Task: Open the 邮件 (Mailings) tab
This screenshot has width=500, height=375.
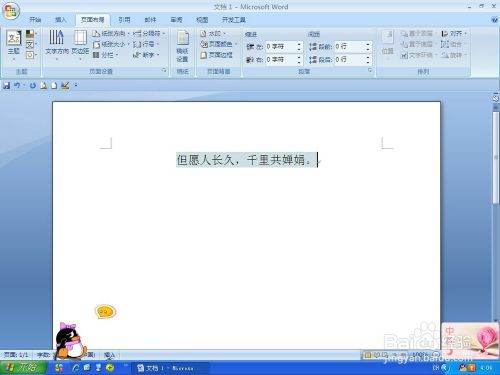Action: [x=150, y=20]
